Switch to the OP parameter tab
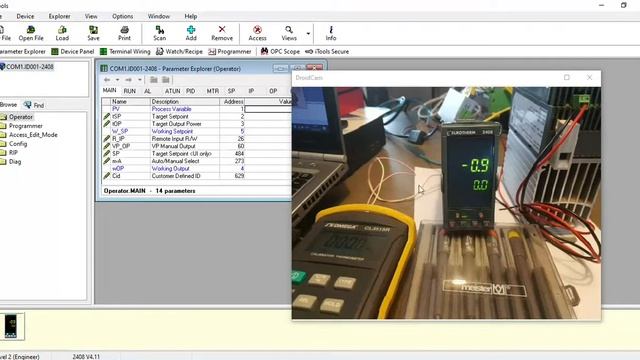 click(x=273, y=91)
